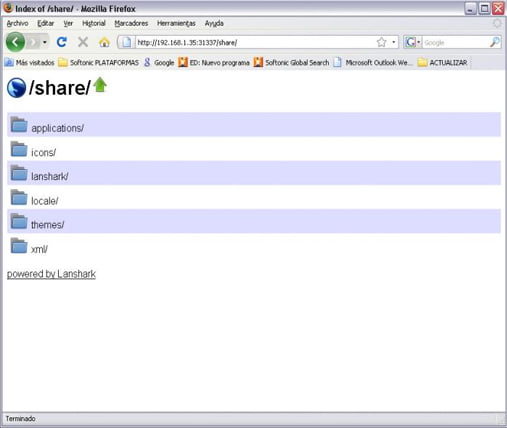Open the address bar history dropdown arrow

point(394,42)
